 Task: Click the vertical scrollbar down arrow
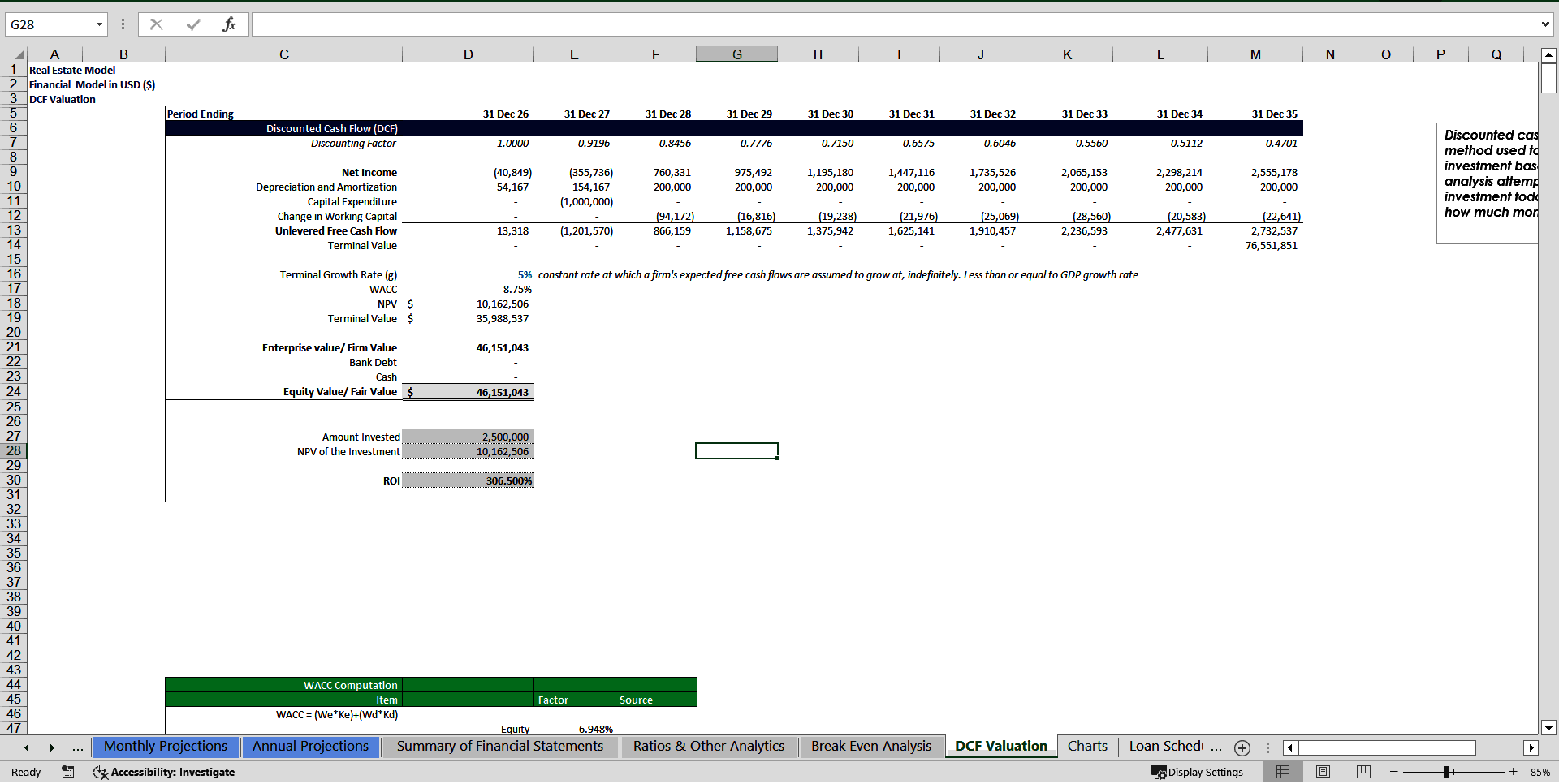click(x=1548, y=728)
